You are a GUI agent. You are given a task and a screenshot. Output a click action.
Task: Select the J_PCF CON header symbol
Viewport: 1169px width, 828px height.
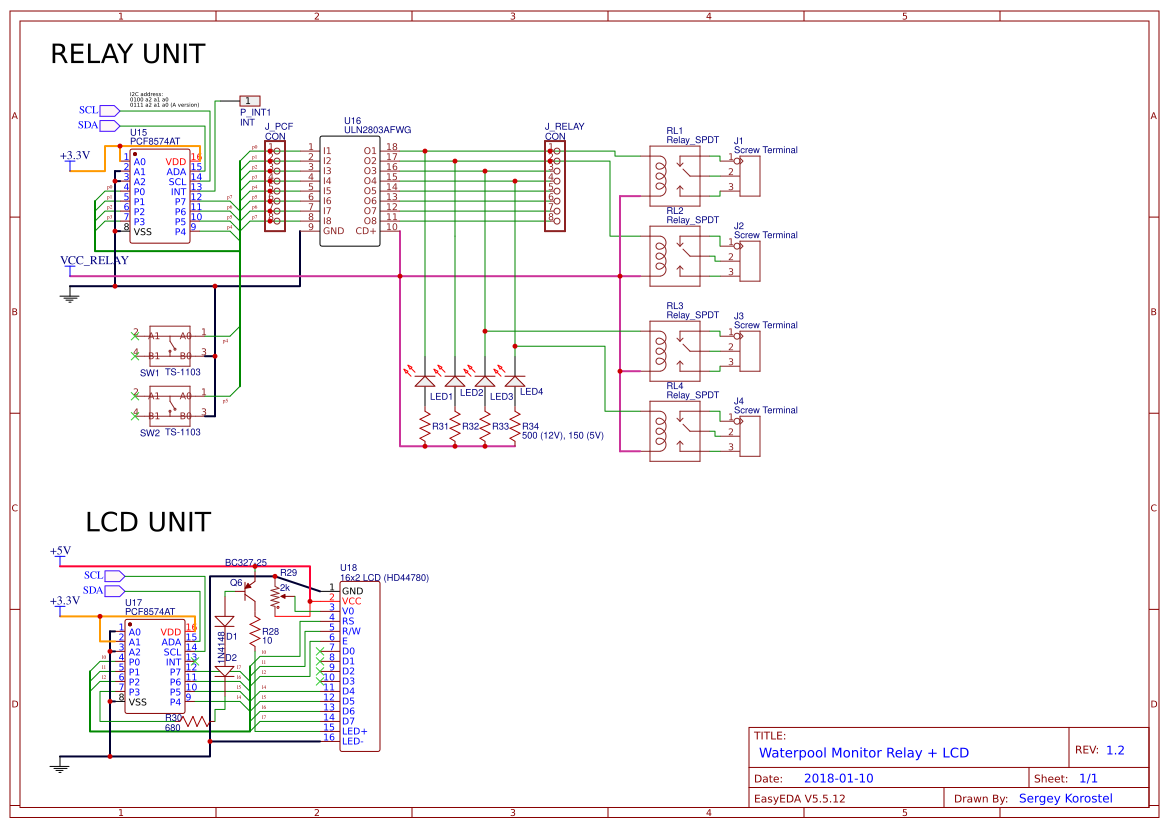pos(273,185)
